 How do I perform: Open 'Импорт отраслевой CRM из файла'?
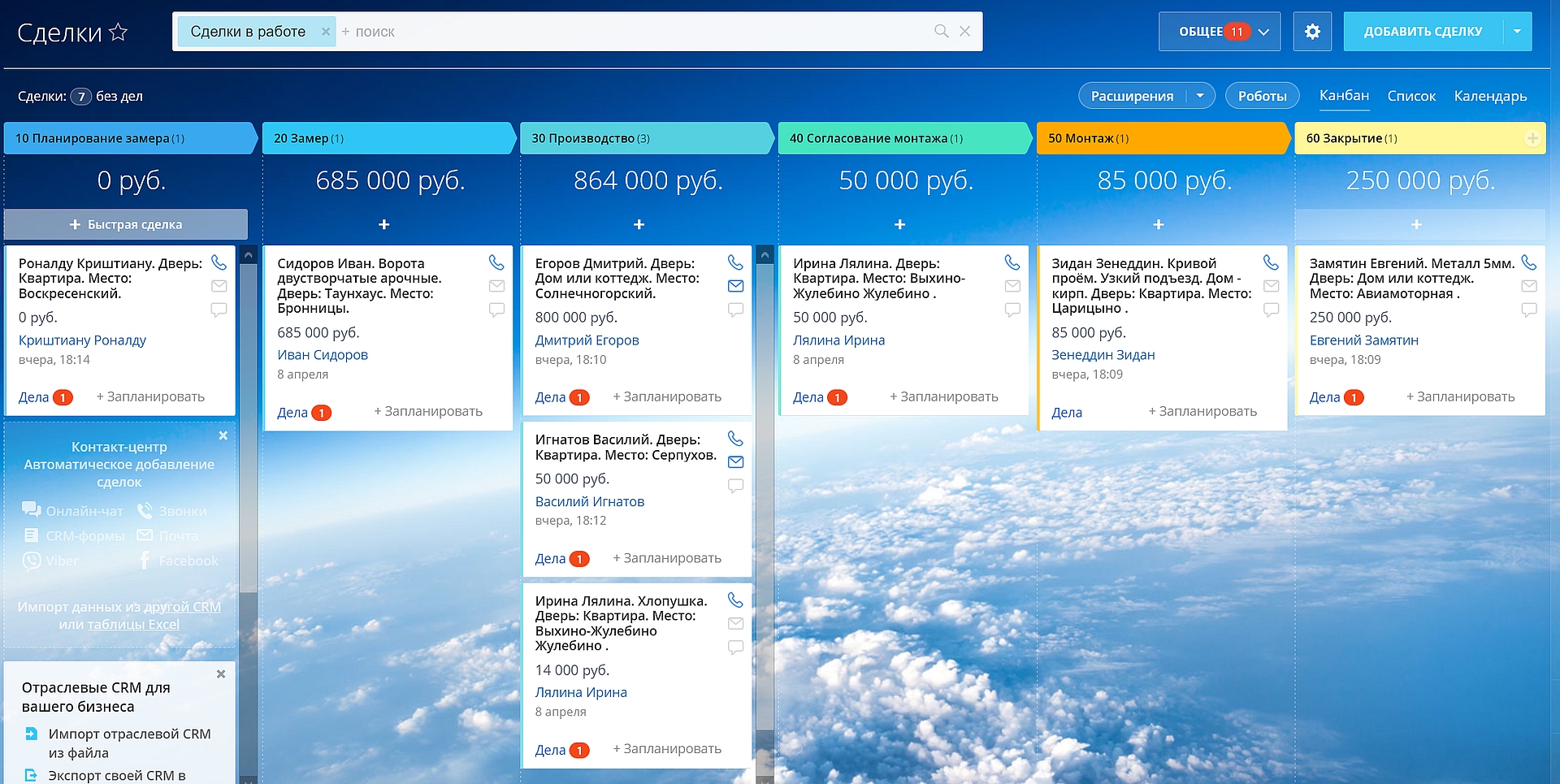click(x=129, y=743)
